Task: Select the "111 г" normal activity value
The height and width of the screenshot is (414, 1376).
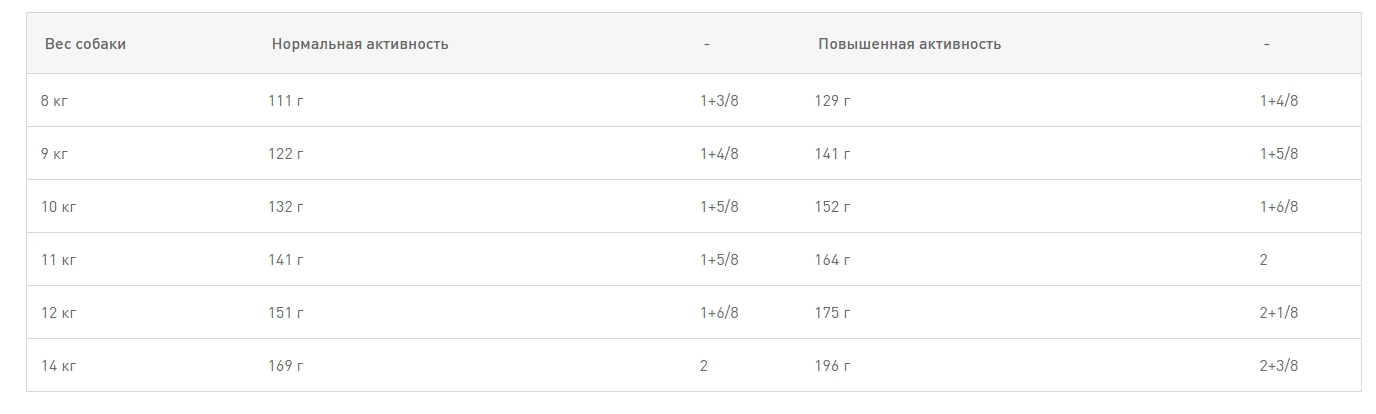Action: [286, 101]
